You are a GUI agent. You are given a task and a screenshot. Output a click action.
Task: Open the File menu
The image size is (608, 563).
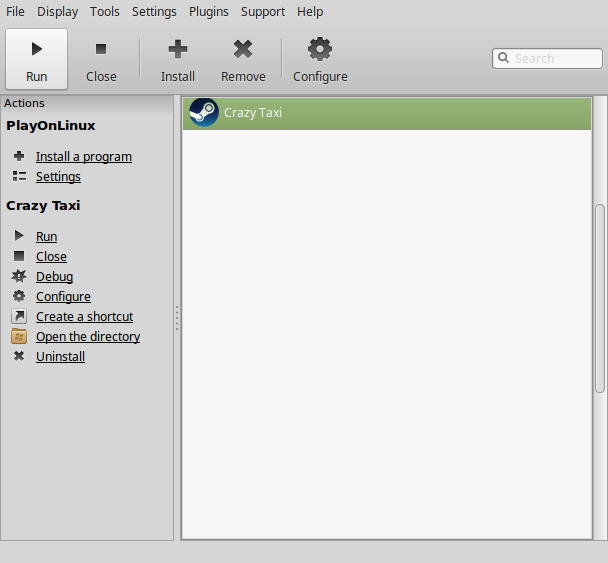pyautogui.click(x=16, y=12)
